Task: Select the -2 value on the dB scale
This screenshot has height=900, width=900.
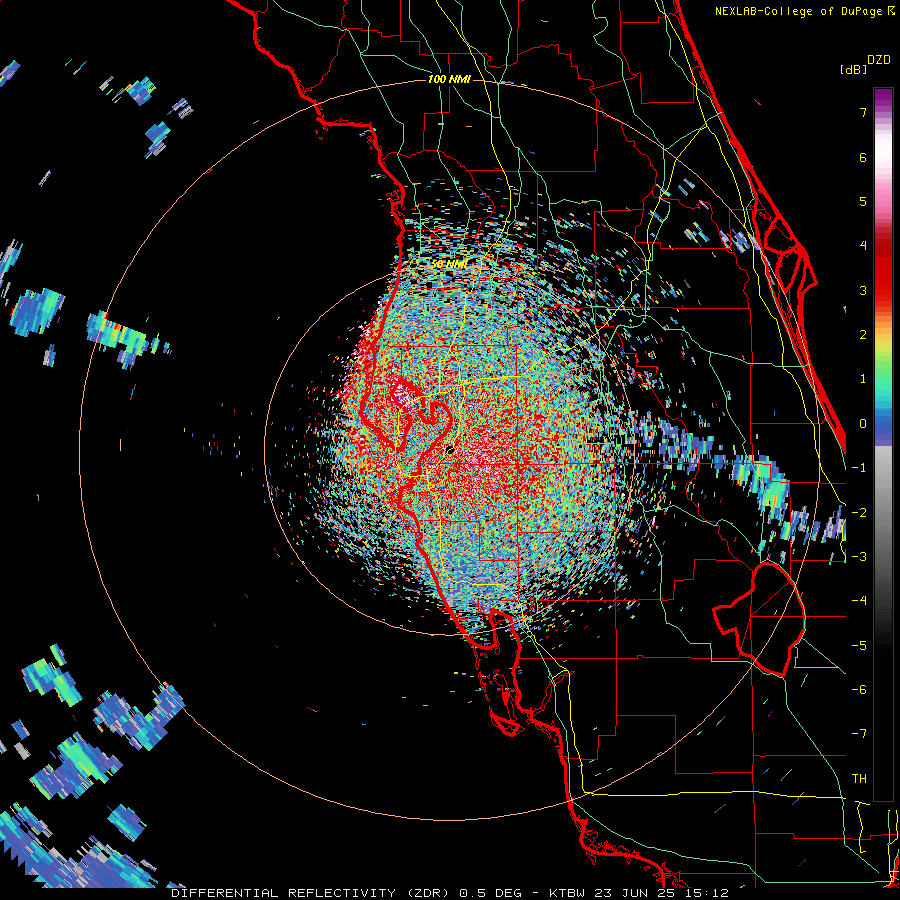Action: [859, 512]
